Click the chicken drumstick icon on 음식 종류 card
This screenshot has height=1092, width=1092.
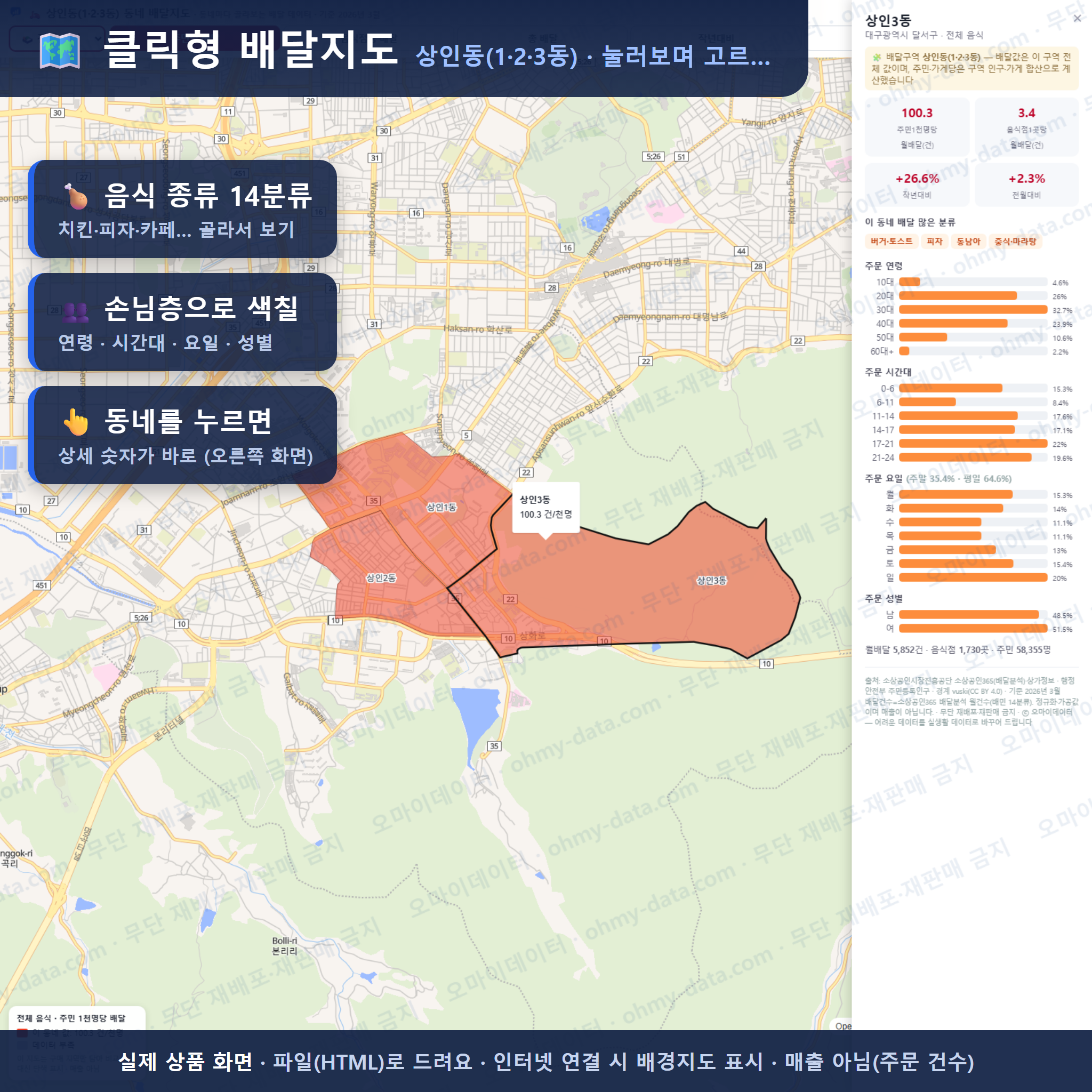[x=76, y=196]
